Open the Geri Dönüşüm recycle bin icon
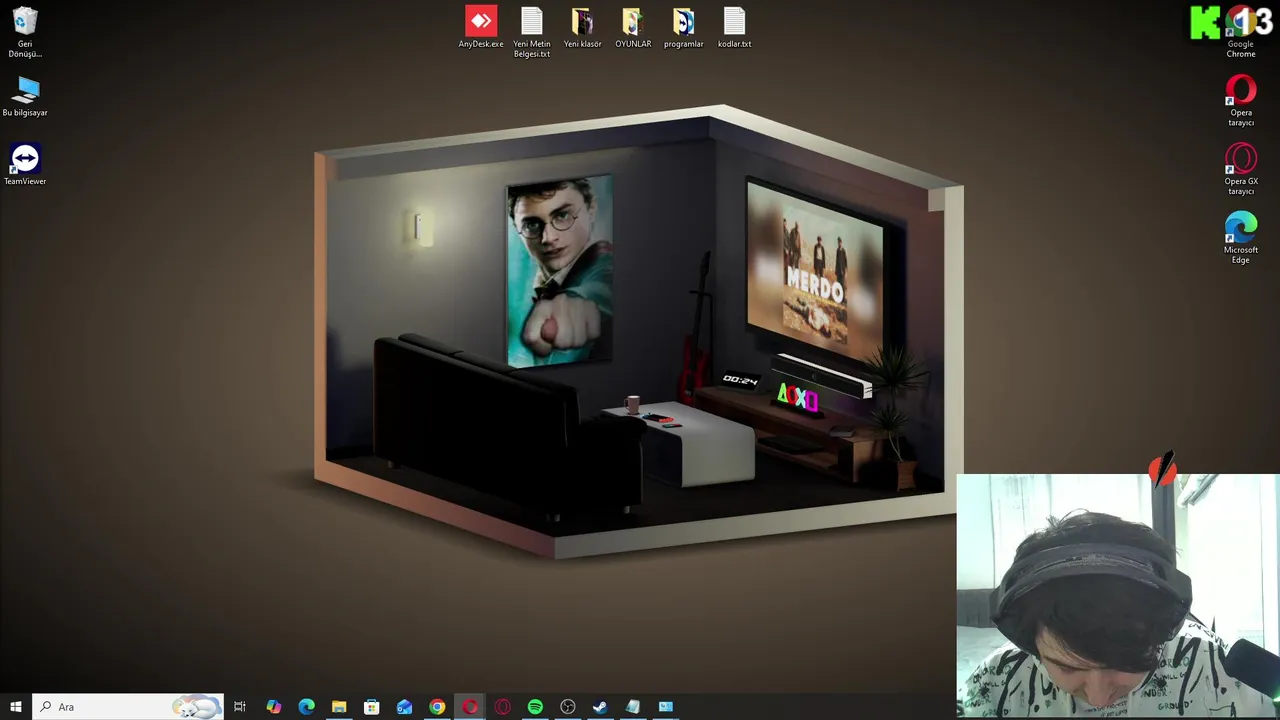1280x720 pixels. 25,32
